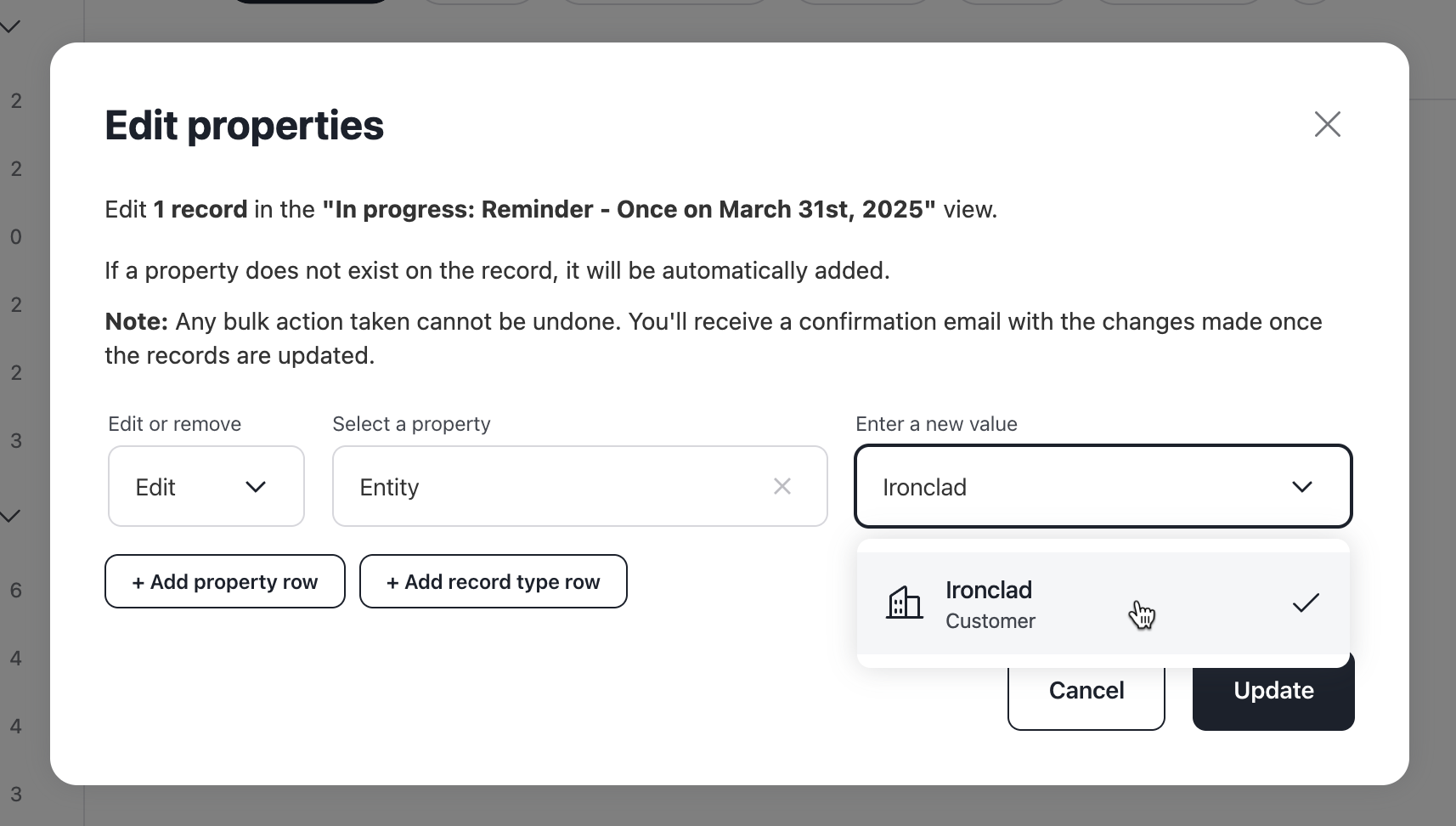
Task: Add a record type row
Action: tap(494, 581)
